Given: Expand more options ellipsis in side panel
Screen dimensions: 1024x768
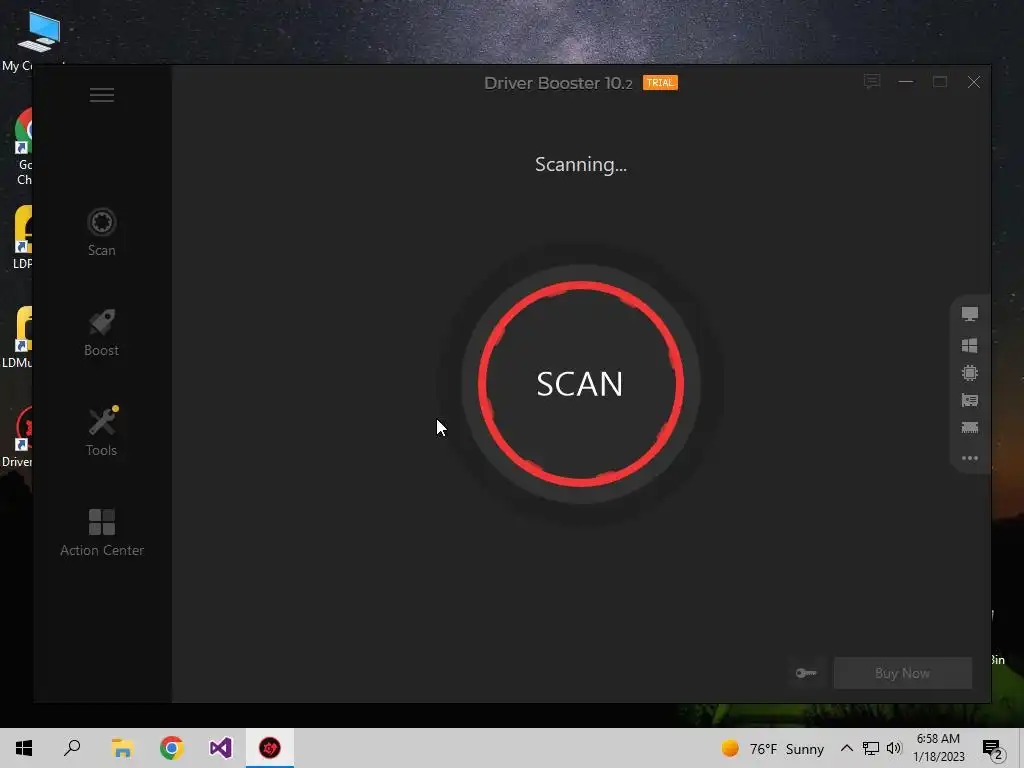Looking at the screenshot, I should tap(970, 458).
